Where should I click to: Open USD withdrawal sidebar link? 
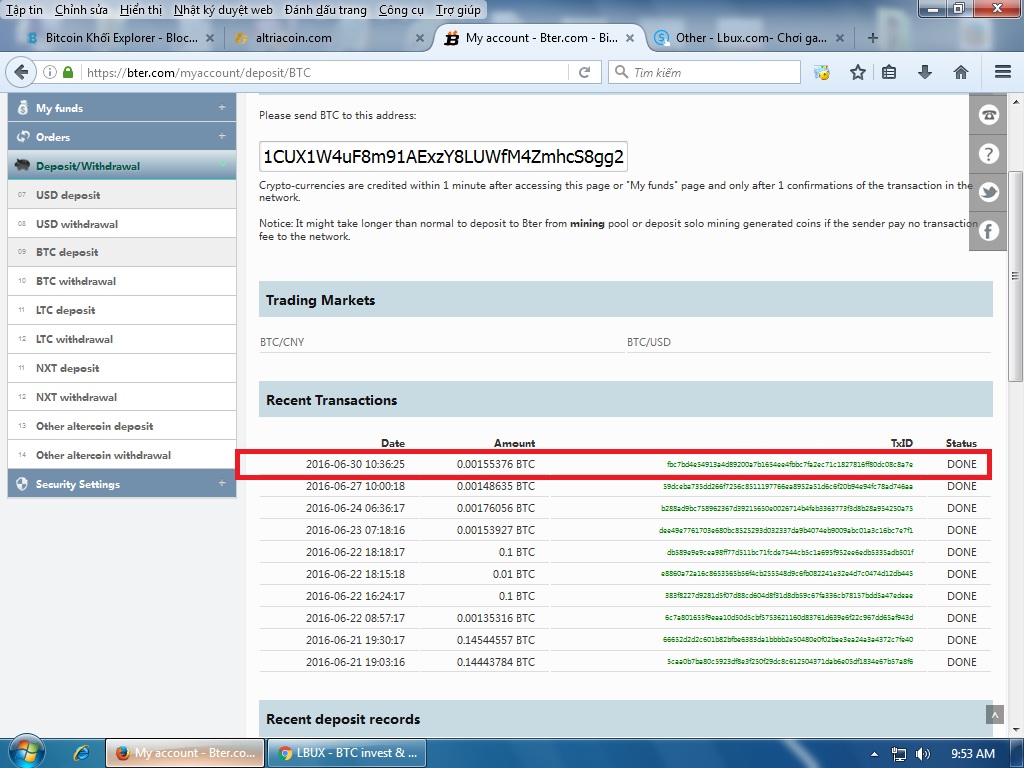click(122, 224)
